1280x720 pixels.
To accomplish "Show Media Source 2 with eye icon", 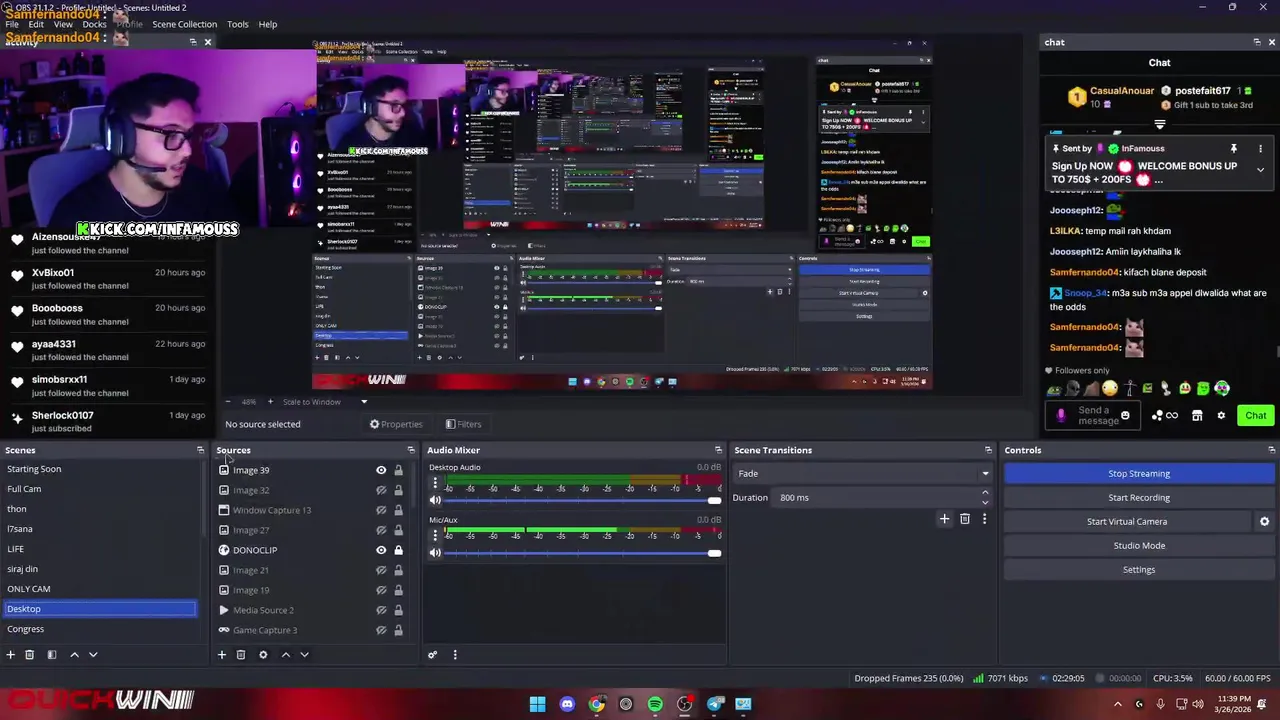I will [381, 610].
